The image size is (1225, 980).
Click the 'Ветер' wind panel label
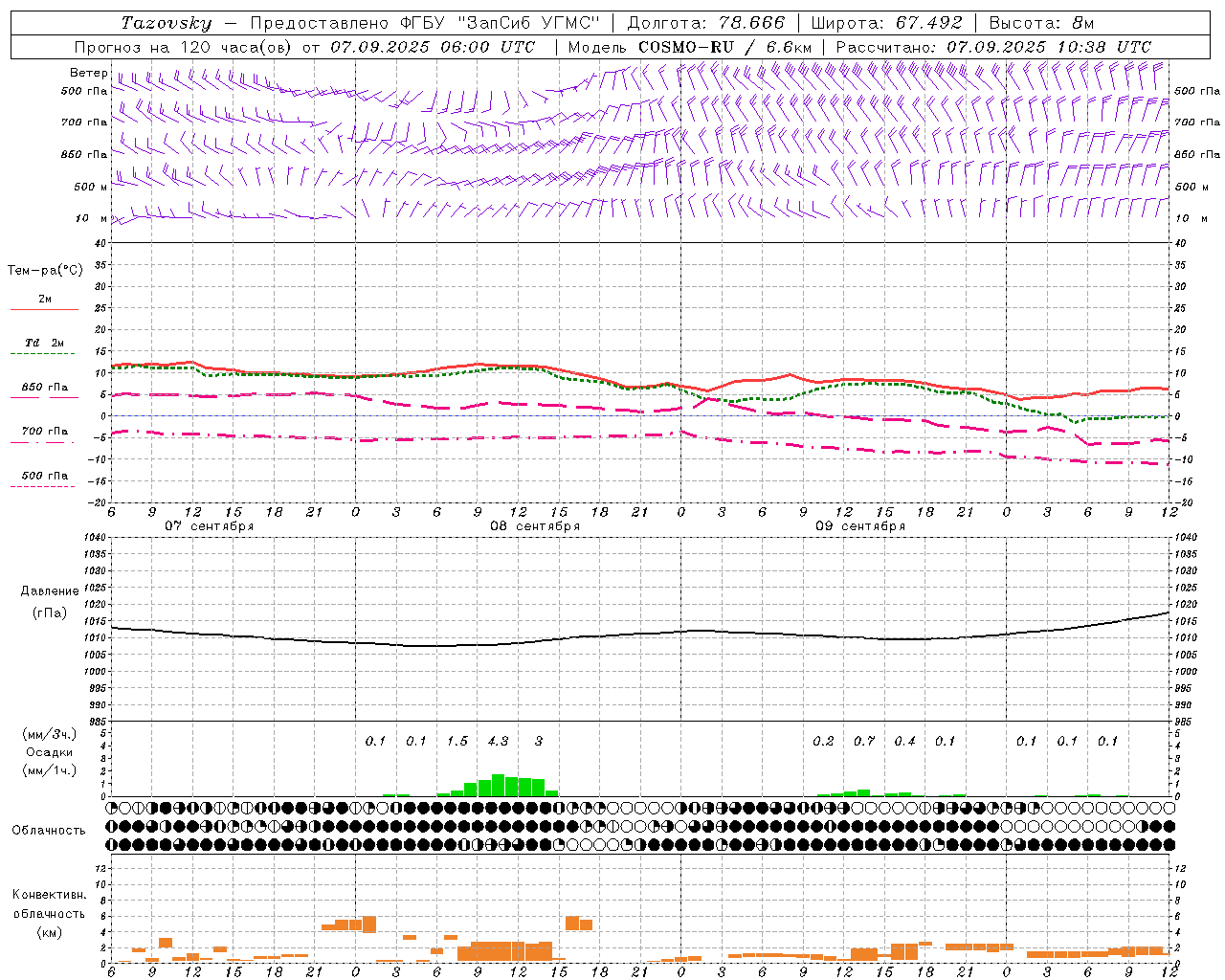point(89,73)
